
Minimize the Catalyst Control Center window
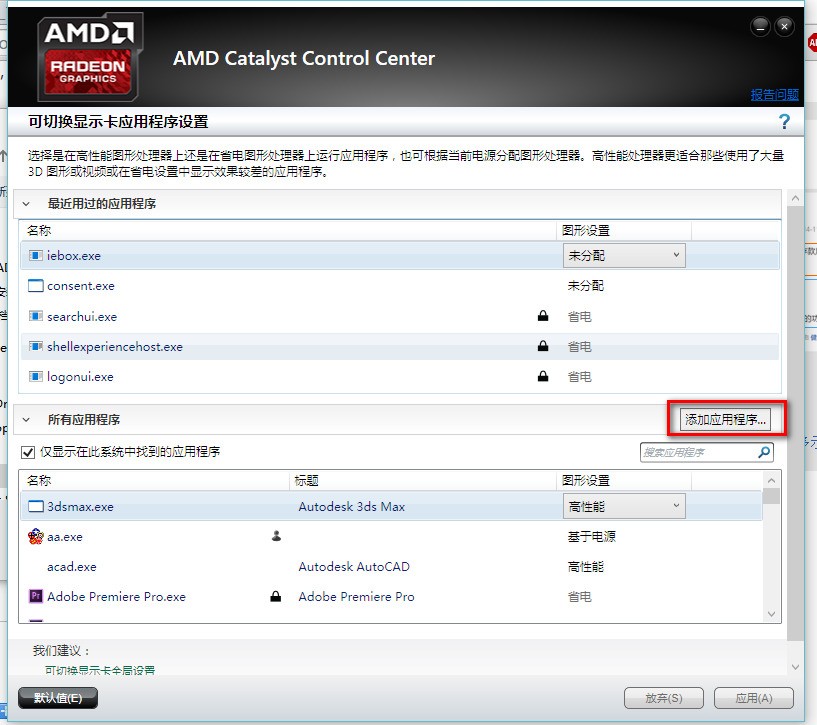click(760, 26)
